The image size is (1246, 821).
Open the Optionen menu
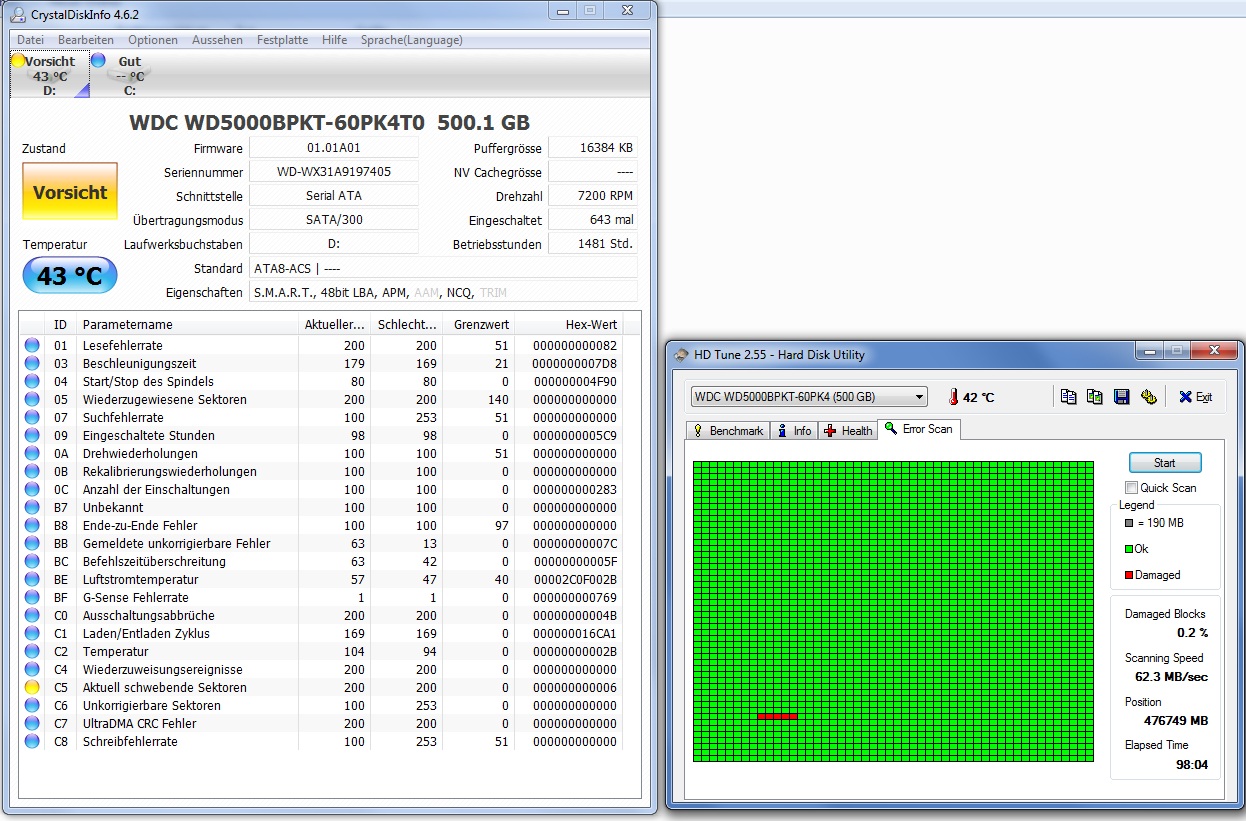click(153, 40)
